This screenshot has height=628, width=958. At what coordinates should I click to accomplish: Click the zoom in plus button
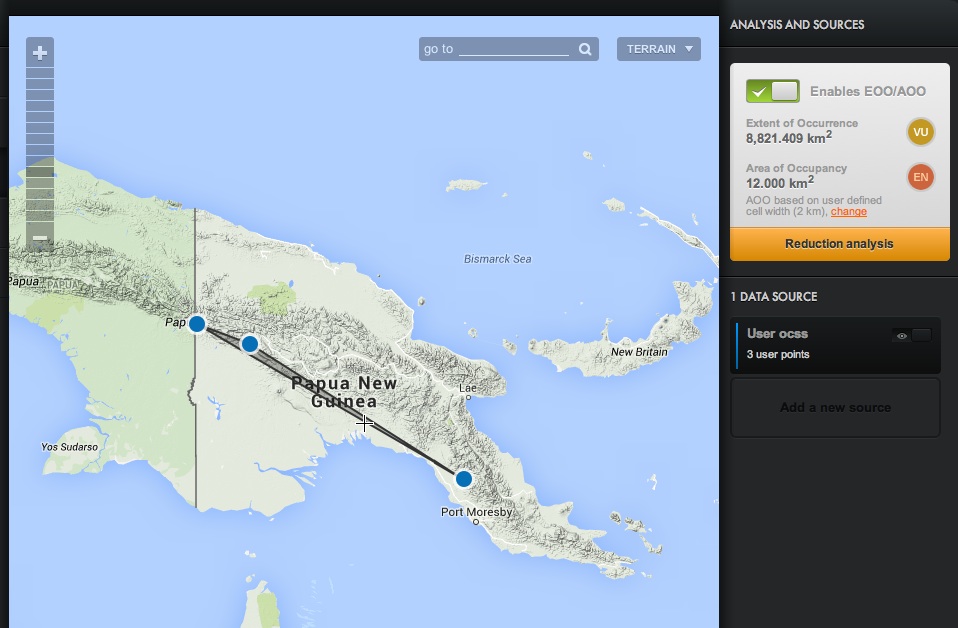(x=40, y=53)
